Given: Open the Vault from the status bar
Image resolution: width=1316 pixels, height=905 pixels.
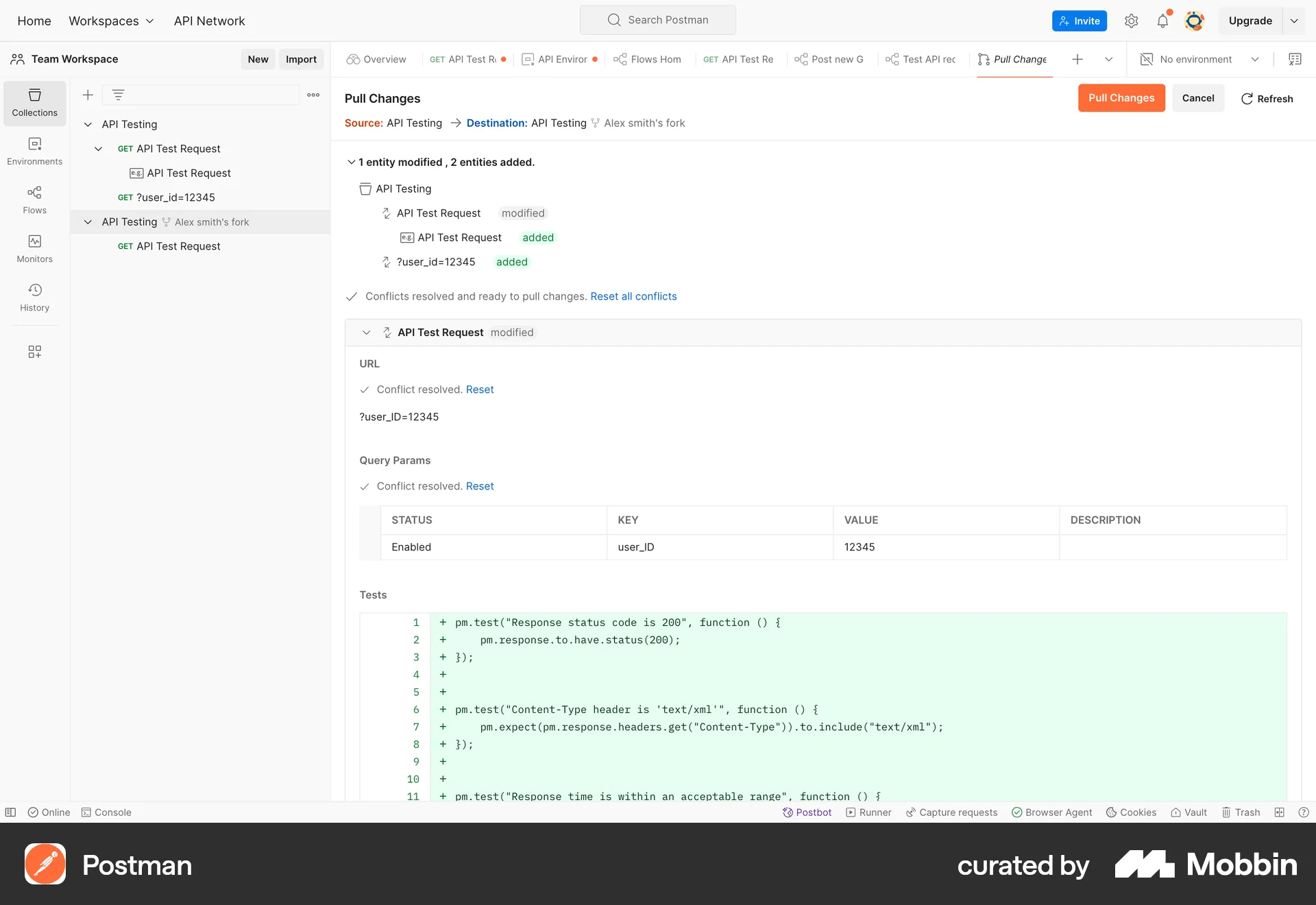Looking at the screenshot, I should point(1189,812).
